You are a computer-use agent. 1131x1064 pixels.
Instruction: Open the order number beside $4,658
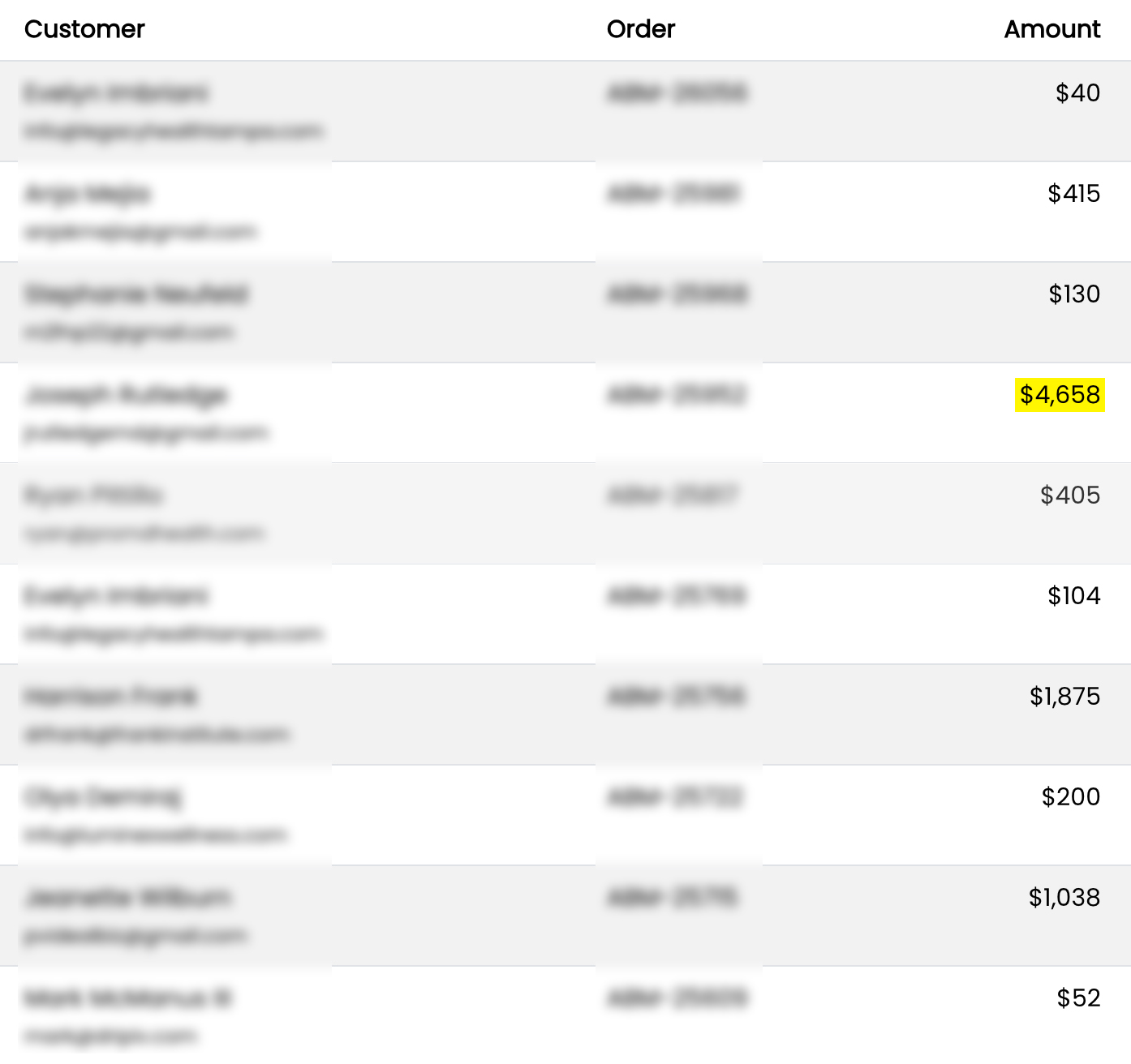(677, 395)
